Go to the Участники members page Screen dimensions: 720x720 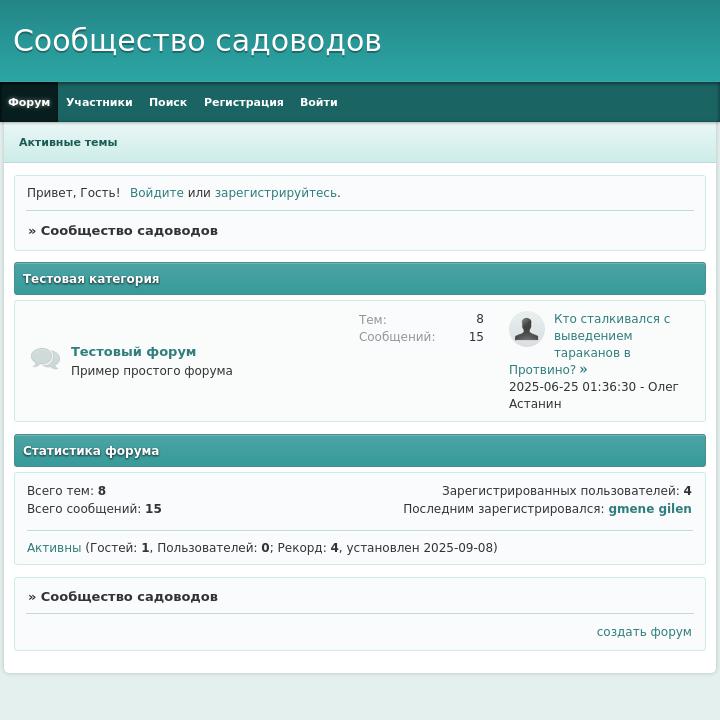pos(99,102)
